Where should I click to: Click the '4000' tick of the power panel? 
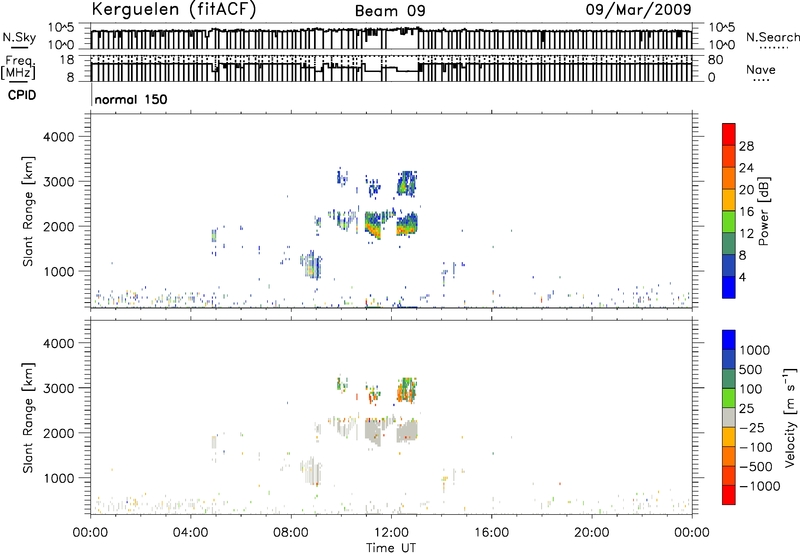[x=58, y=137]
